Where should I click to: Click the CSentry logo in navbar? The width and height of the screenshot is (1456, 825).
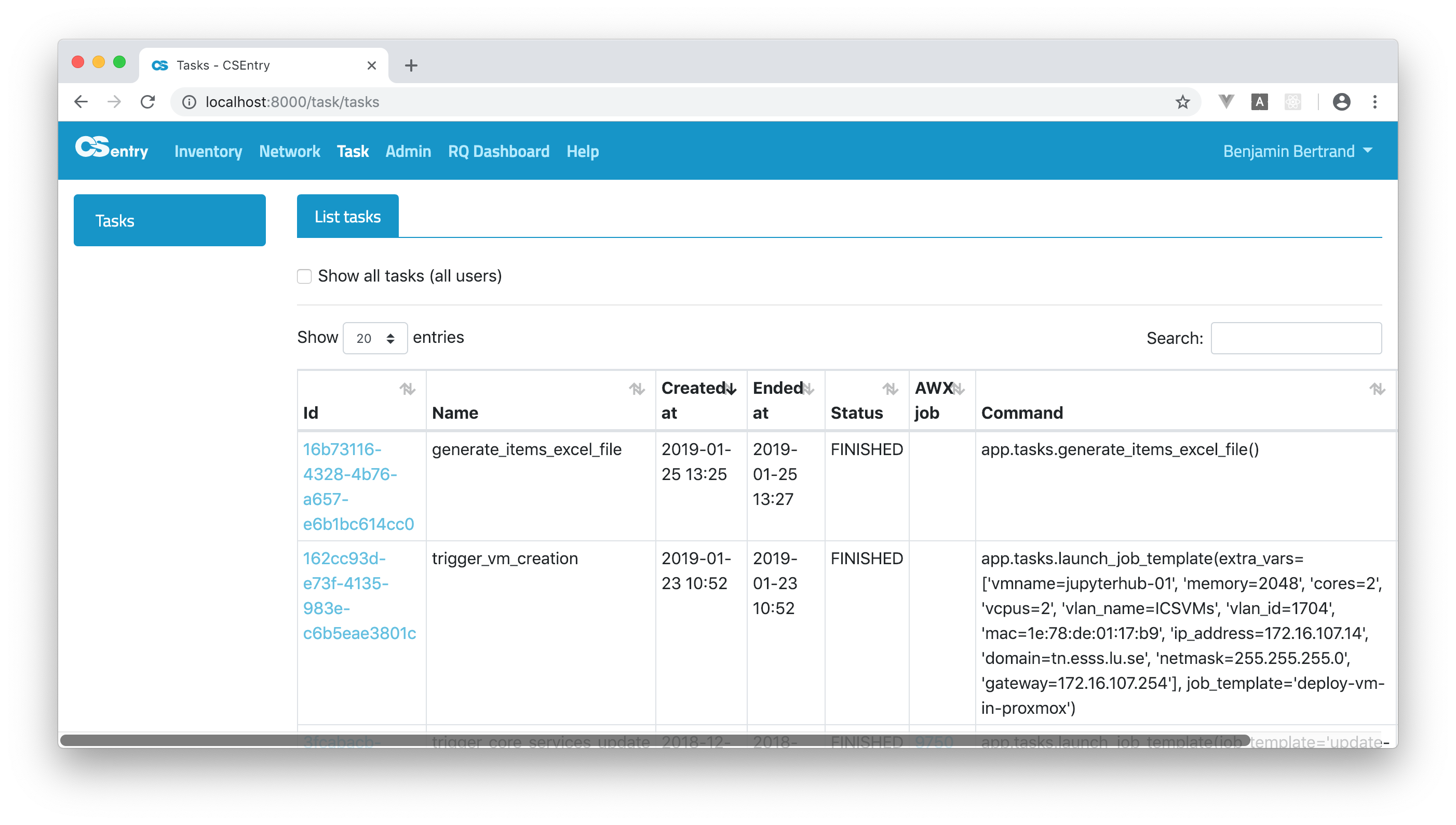tap(112, 149)
